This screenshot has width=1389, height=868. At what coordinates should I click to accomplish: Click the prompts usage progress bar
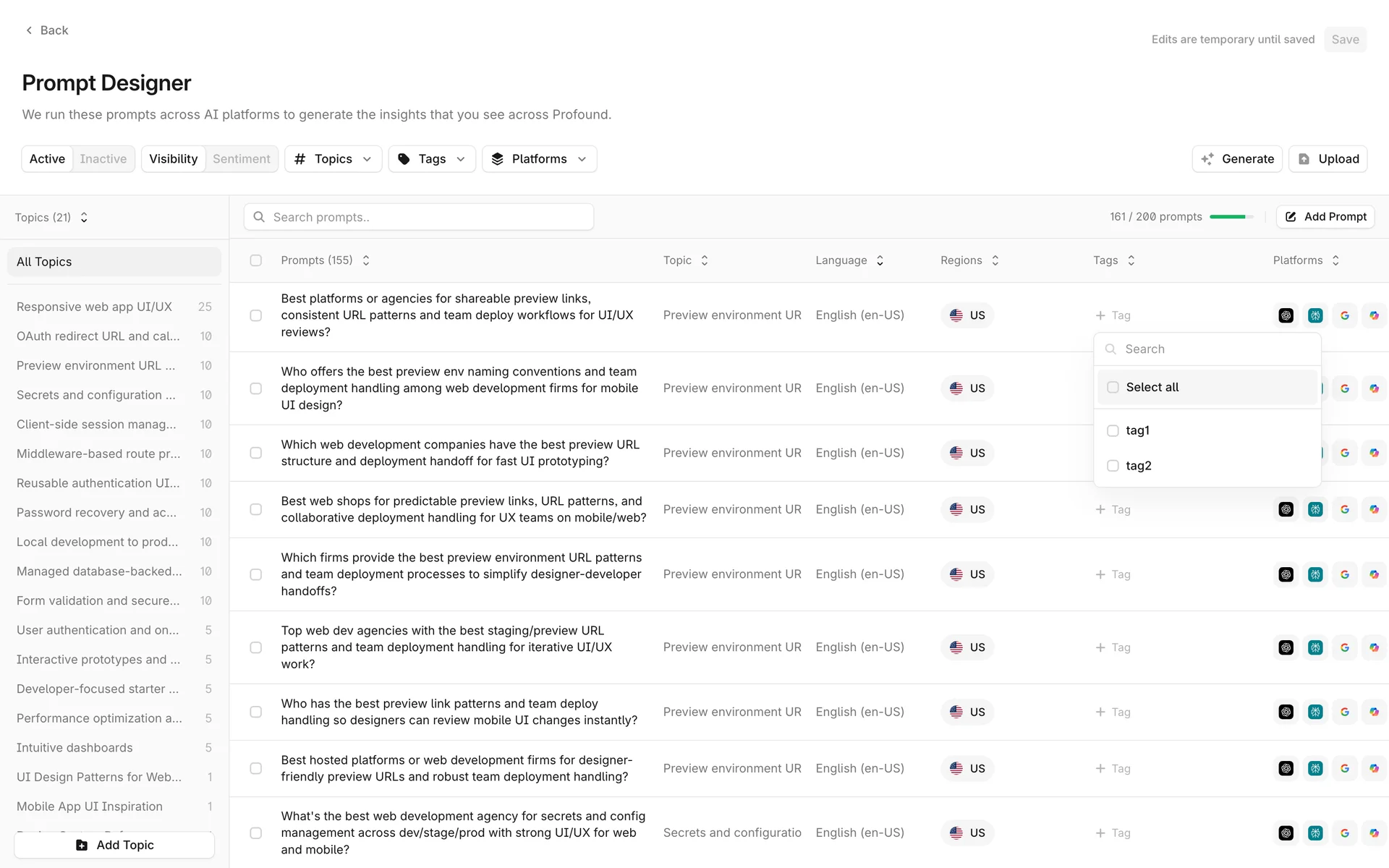(1231, 217)
